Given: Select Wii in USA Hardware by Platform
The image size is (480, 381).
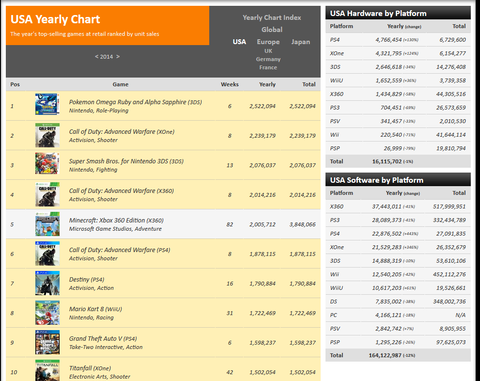Looking at the screenshot, I should tap(334, 135).
